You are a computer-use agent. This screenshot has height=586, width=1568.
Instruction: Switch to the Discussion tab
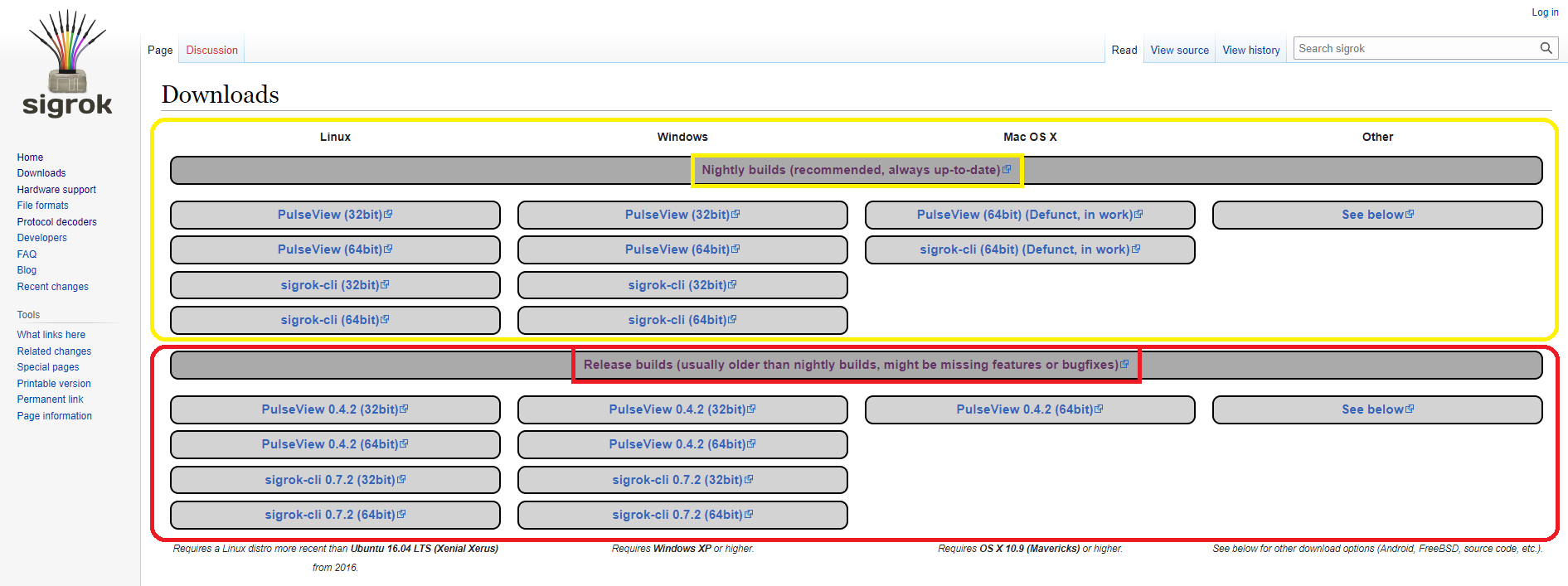point(212,50)
